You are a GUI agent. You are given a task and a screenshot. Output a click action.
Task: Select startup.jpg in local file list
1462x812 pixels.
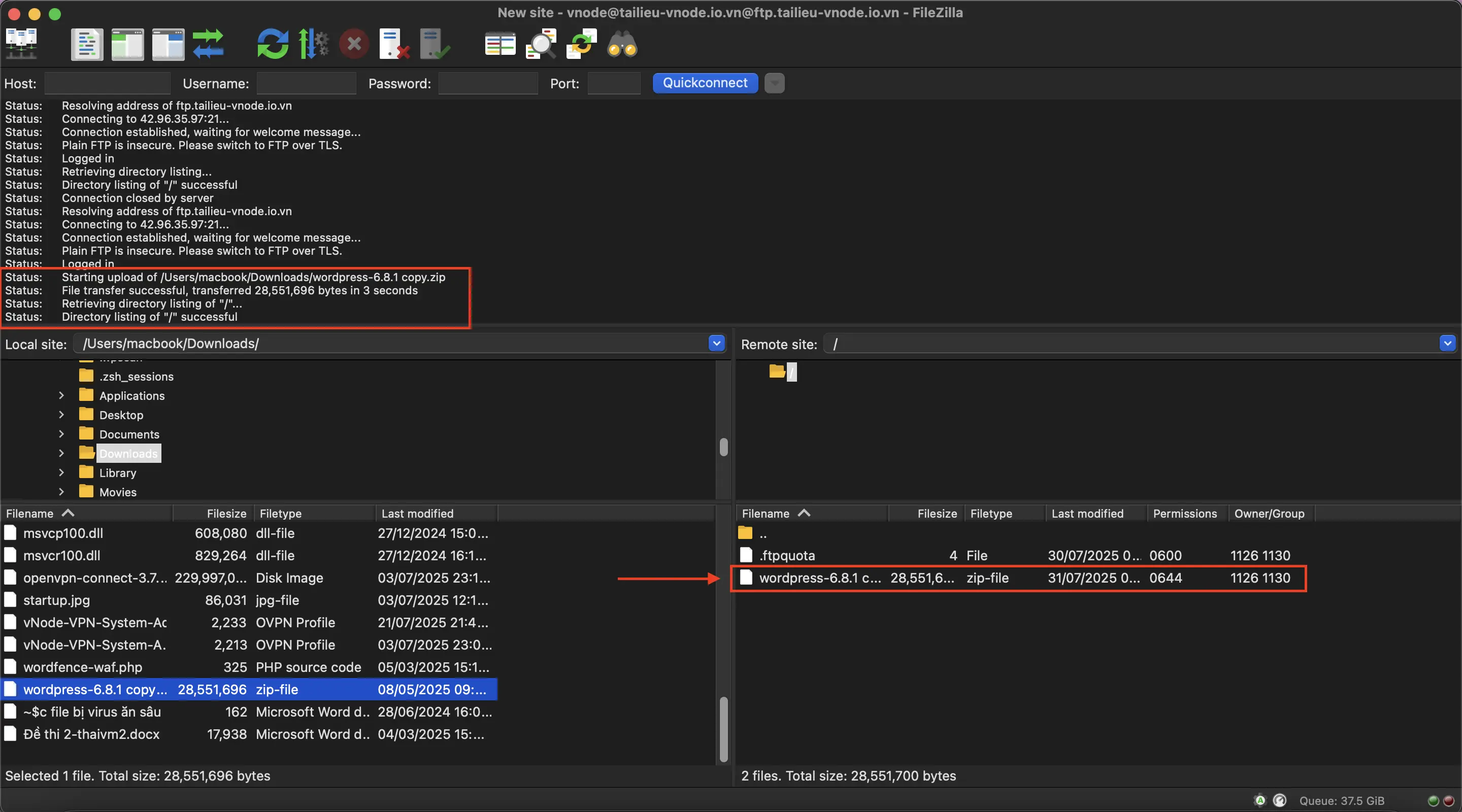[x=249, y=600]
